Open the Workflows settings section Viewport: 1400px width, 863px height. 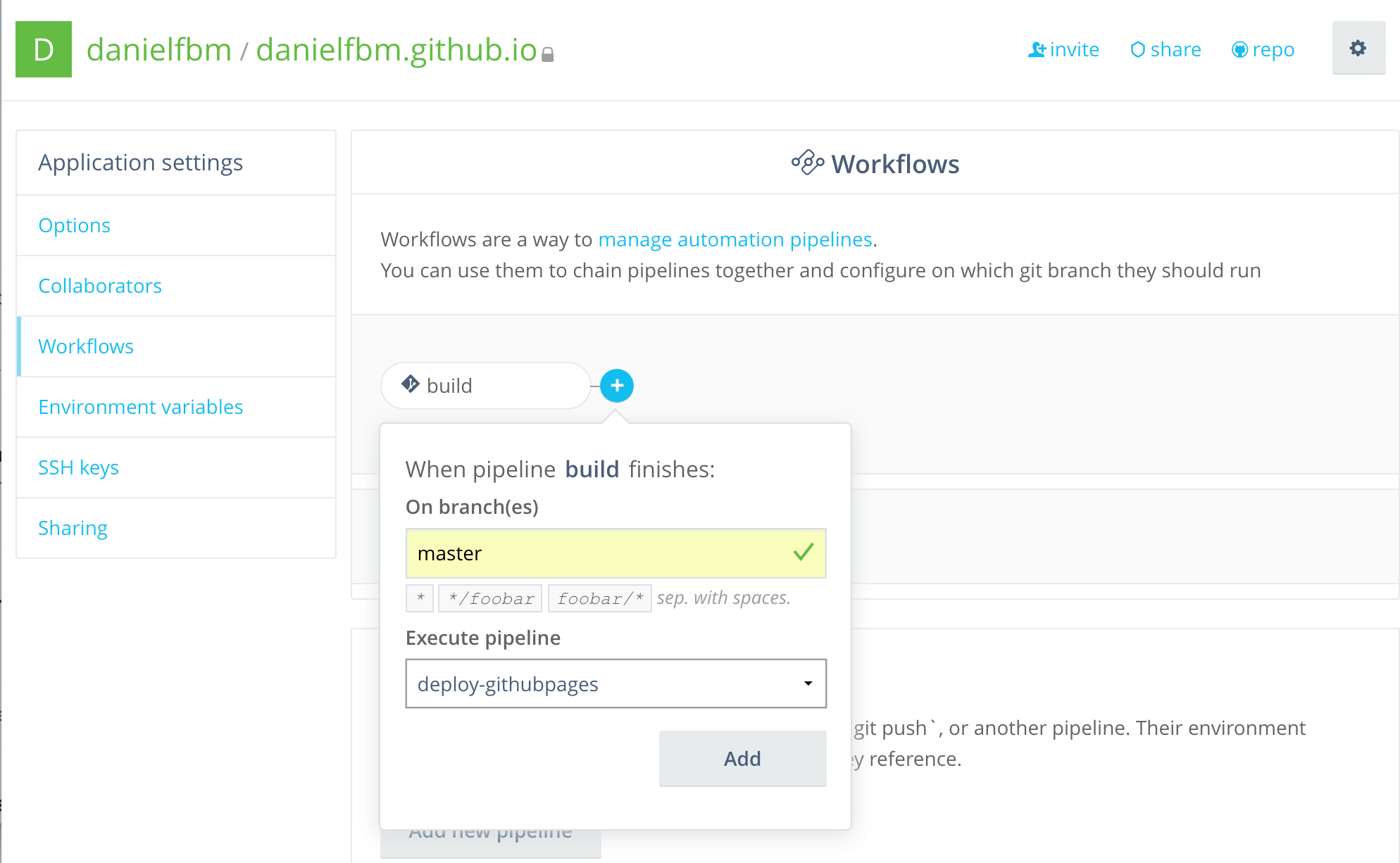[x=85, y=346]
